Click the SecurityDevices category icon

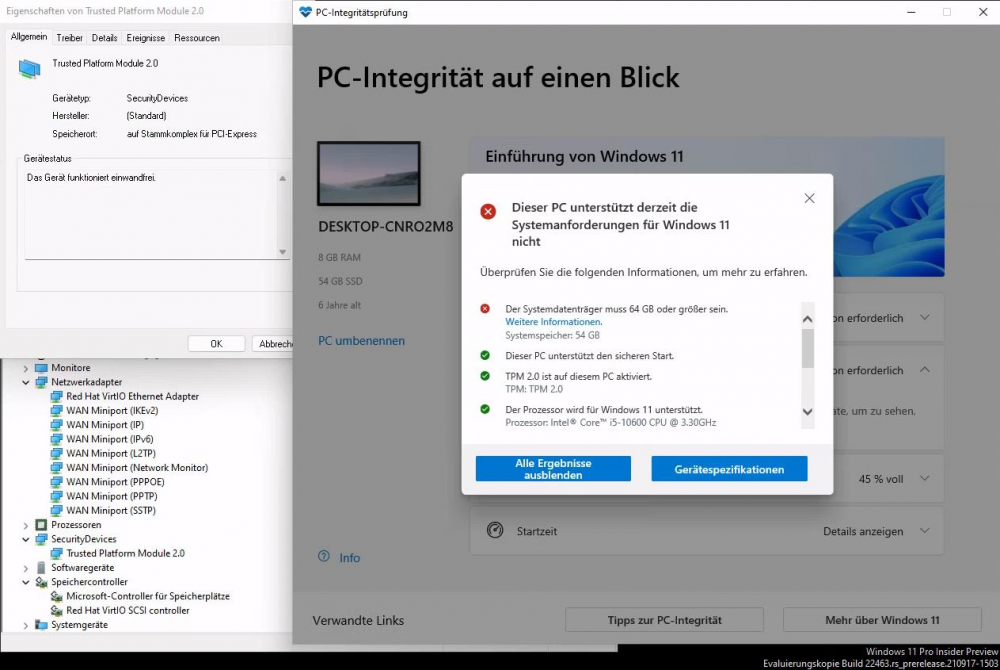point(41,539)
